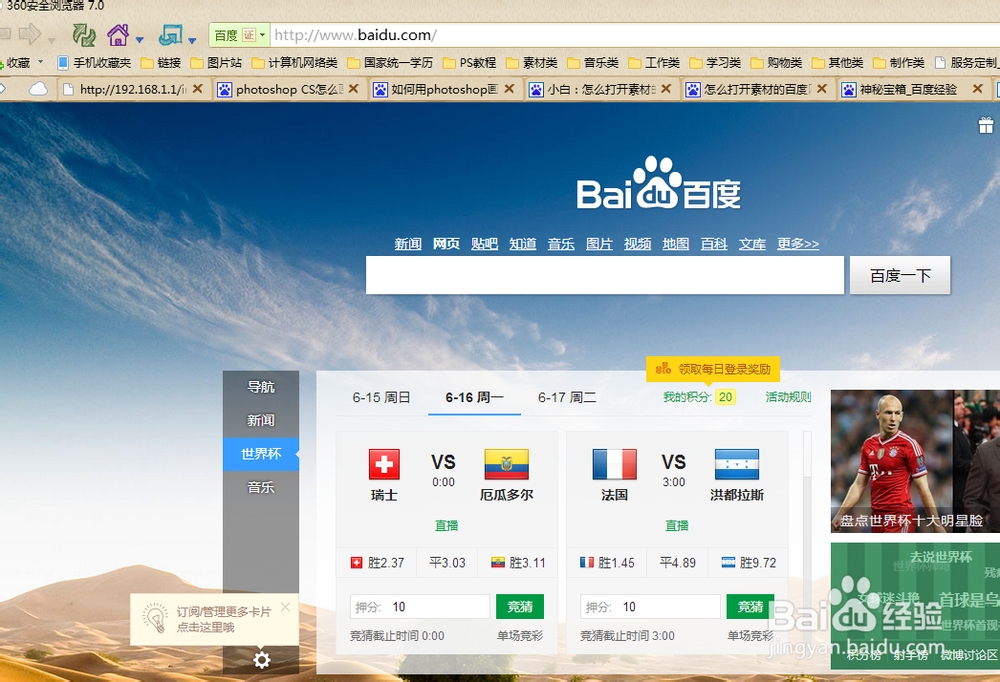Close the 神秘宝箱_百度经验 tab
1000x682 pixels.
(x=977, y=89)
